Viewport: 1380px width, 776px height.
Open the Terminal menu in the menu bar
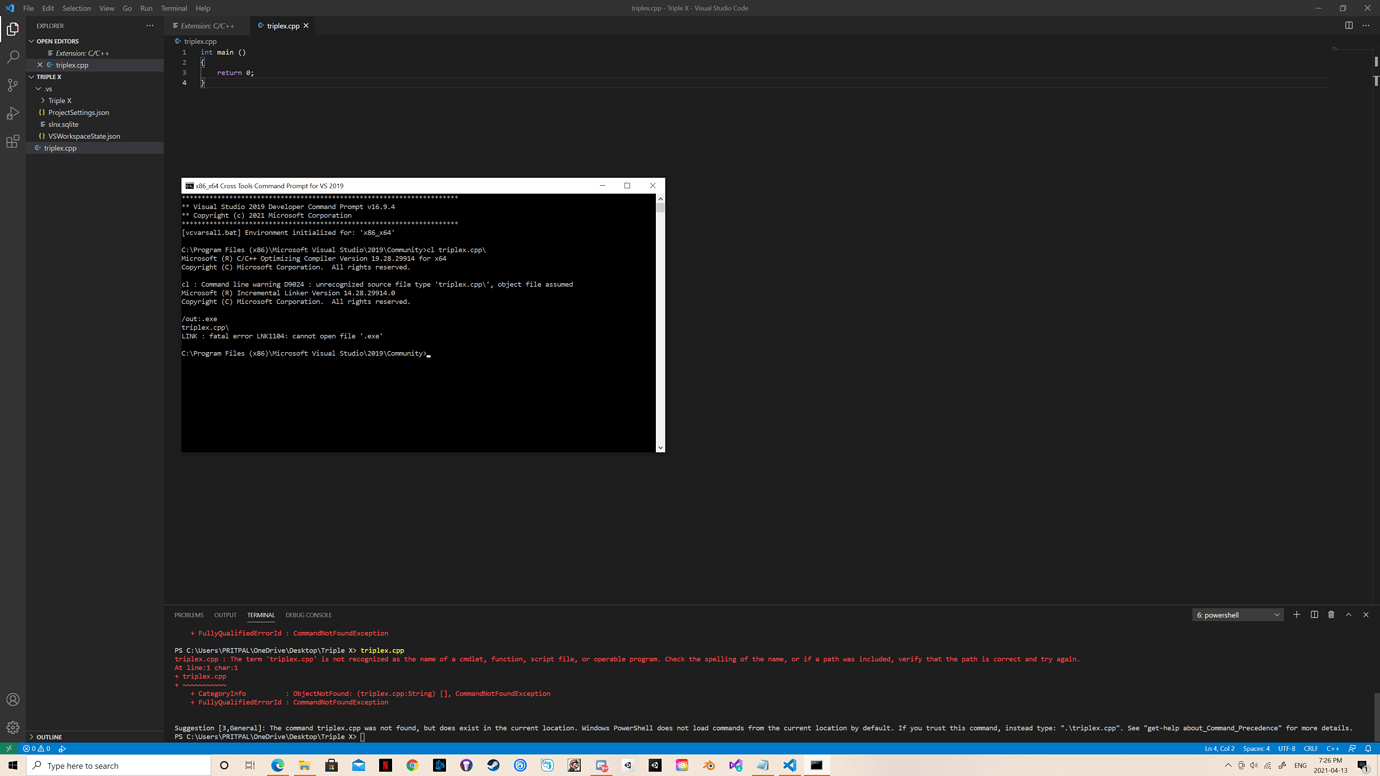click(173, 8)
